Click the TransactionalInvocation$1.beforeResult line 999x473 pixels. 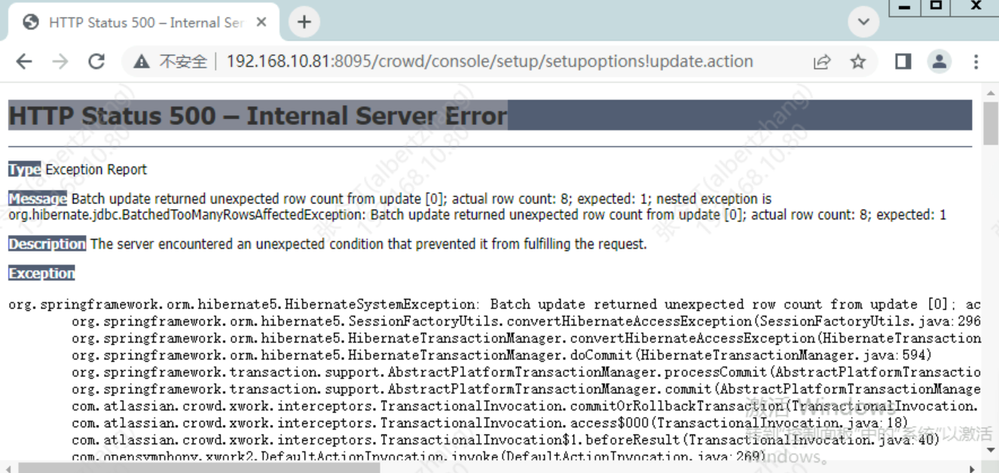click(506, 439)
